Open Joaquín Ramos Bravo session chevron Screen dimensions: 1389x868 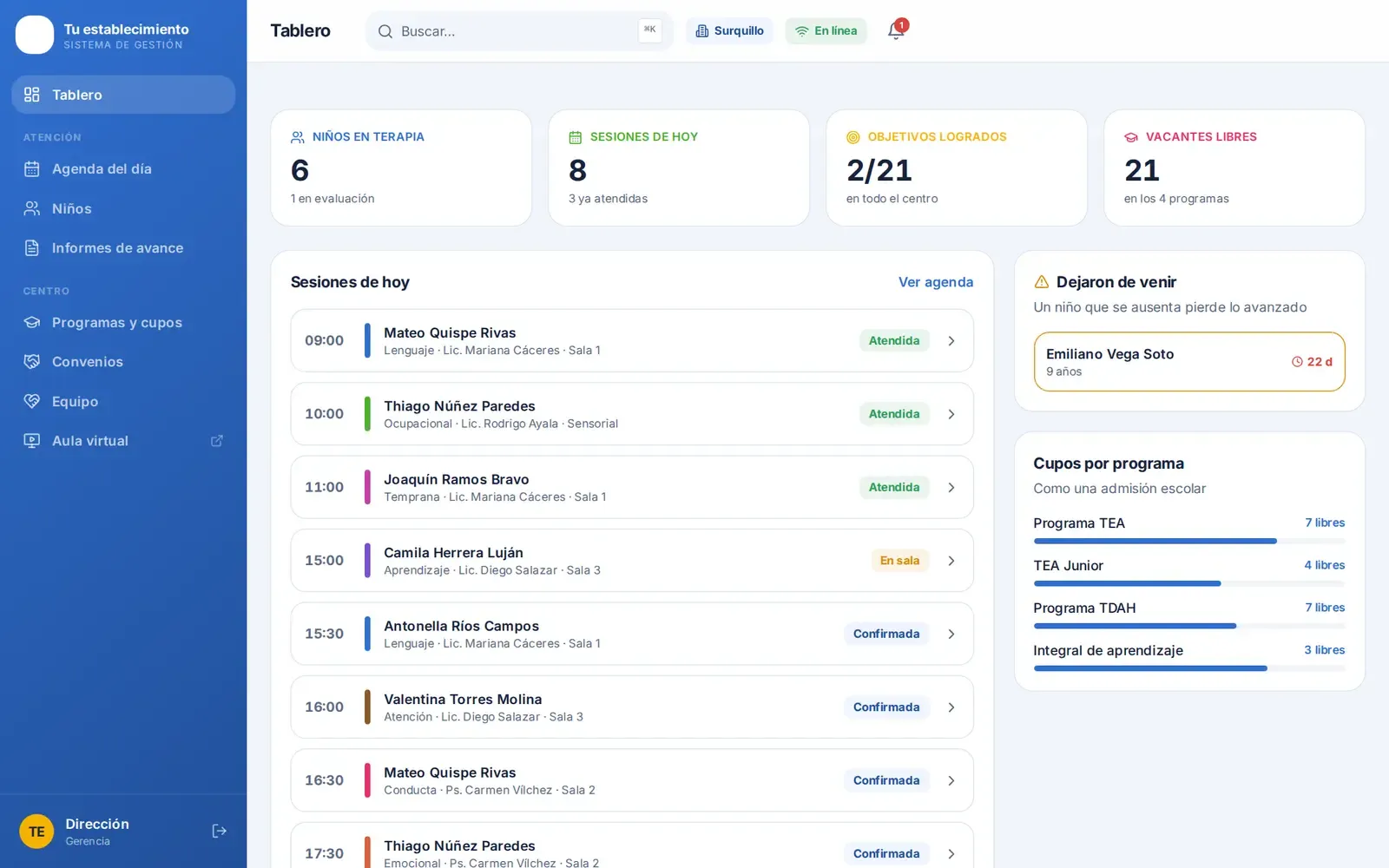pos(951,488)
